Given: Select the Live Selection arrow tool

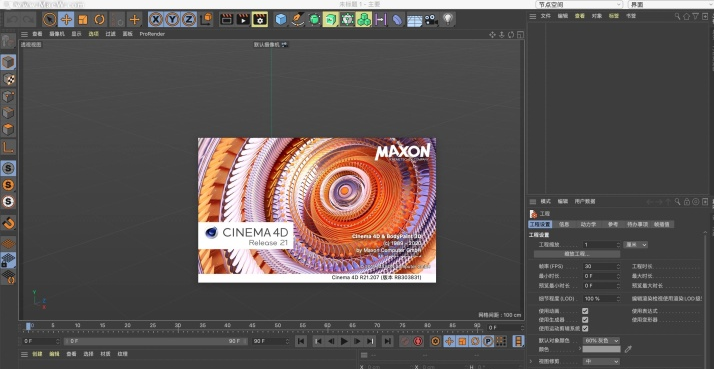Looking at the screenshot, I should coord(49,20).
